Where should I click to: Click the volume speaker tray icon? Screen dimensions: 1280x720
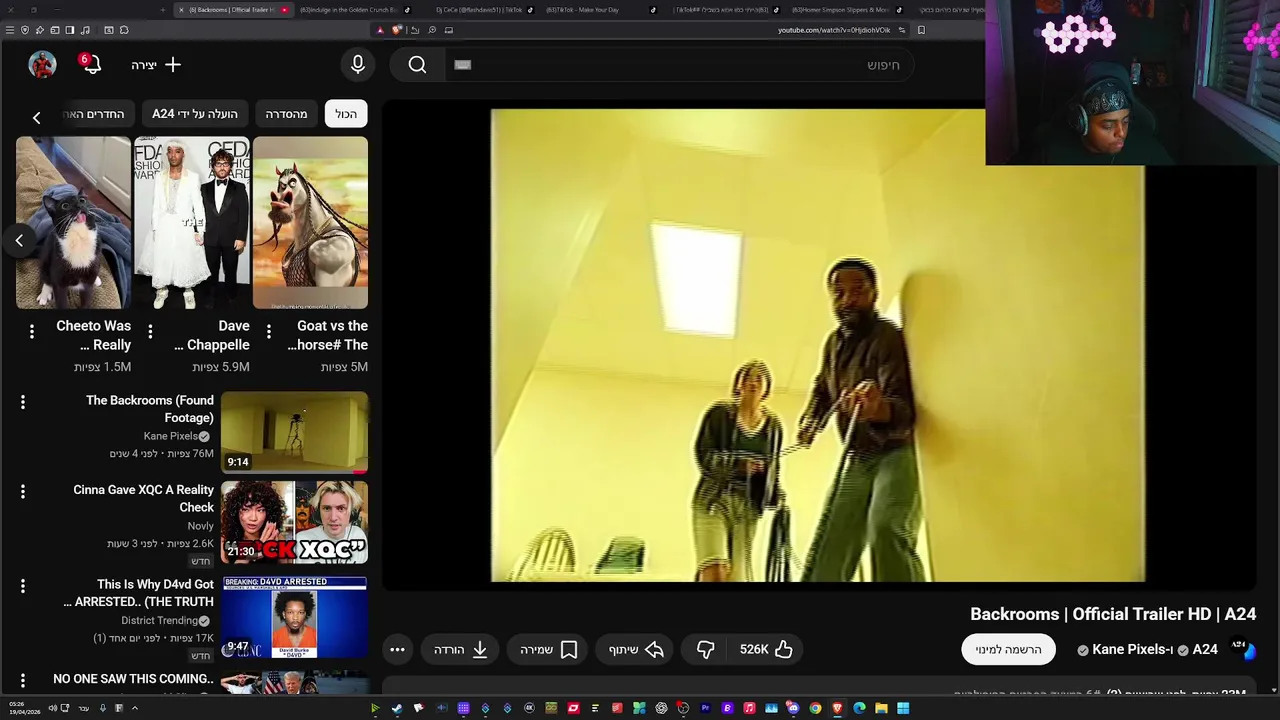click(x=52, y=708)
